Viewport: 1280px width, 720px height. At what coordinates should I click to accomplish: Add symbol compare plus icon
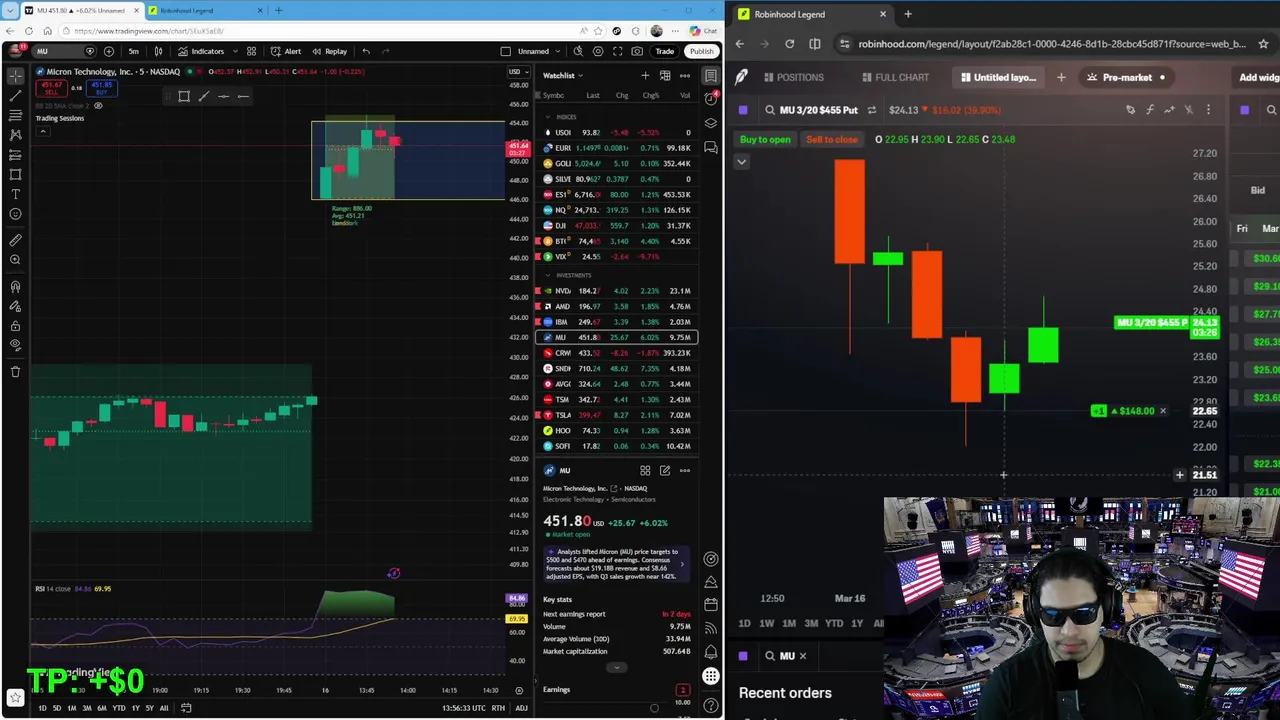tap(109, 51)
